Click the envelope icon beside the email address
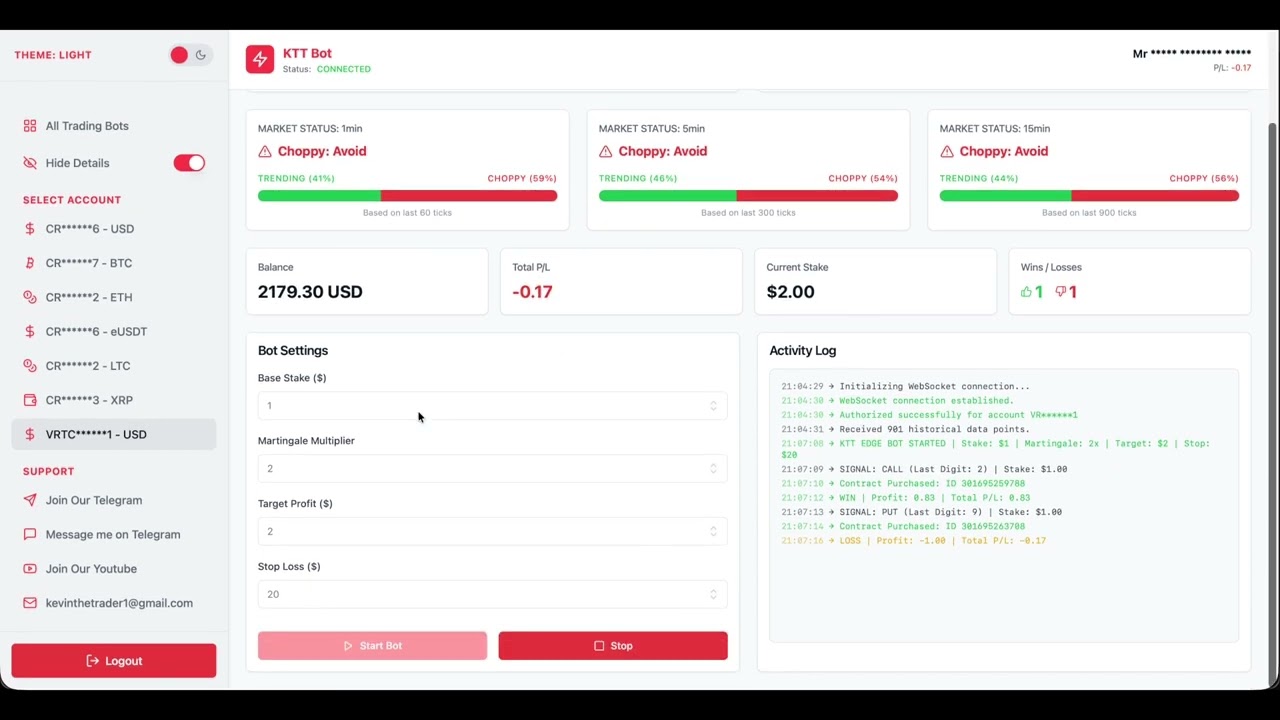 (x=30, y=603)
